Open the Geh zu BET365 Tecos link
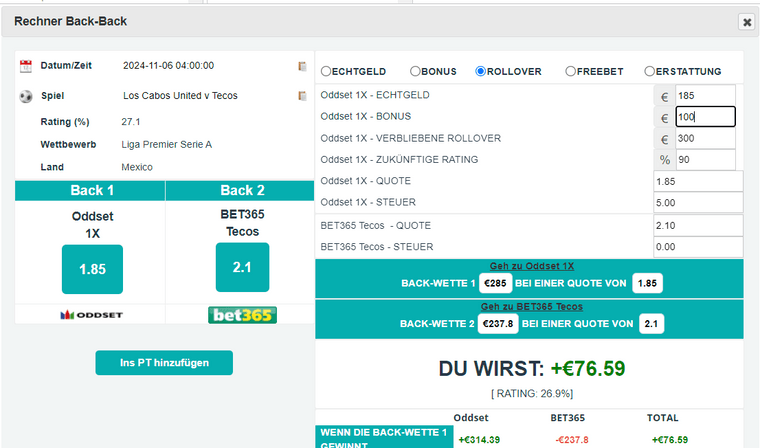The height and width of the screenshot is (448, 760). (532, 306)
